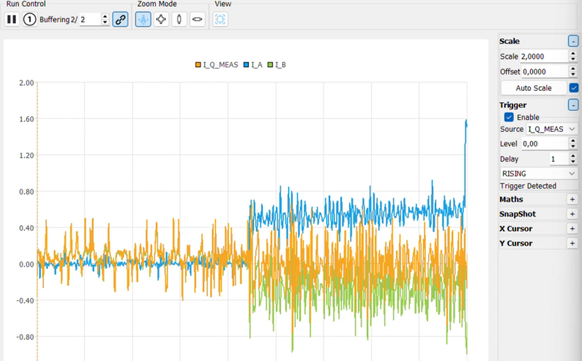Click the Scale value field

click(544, 56)
